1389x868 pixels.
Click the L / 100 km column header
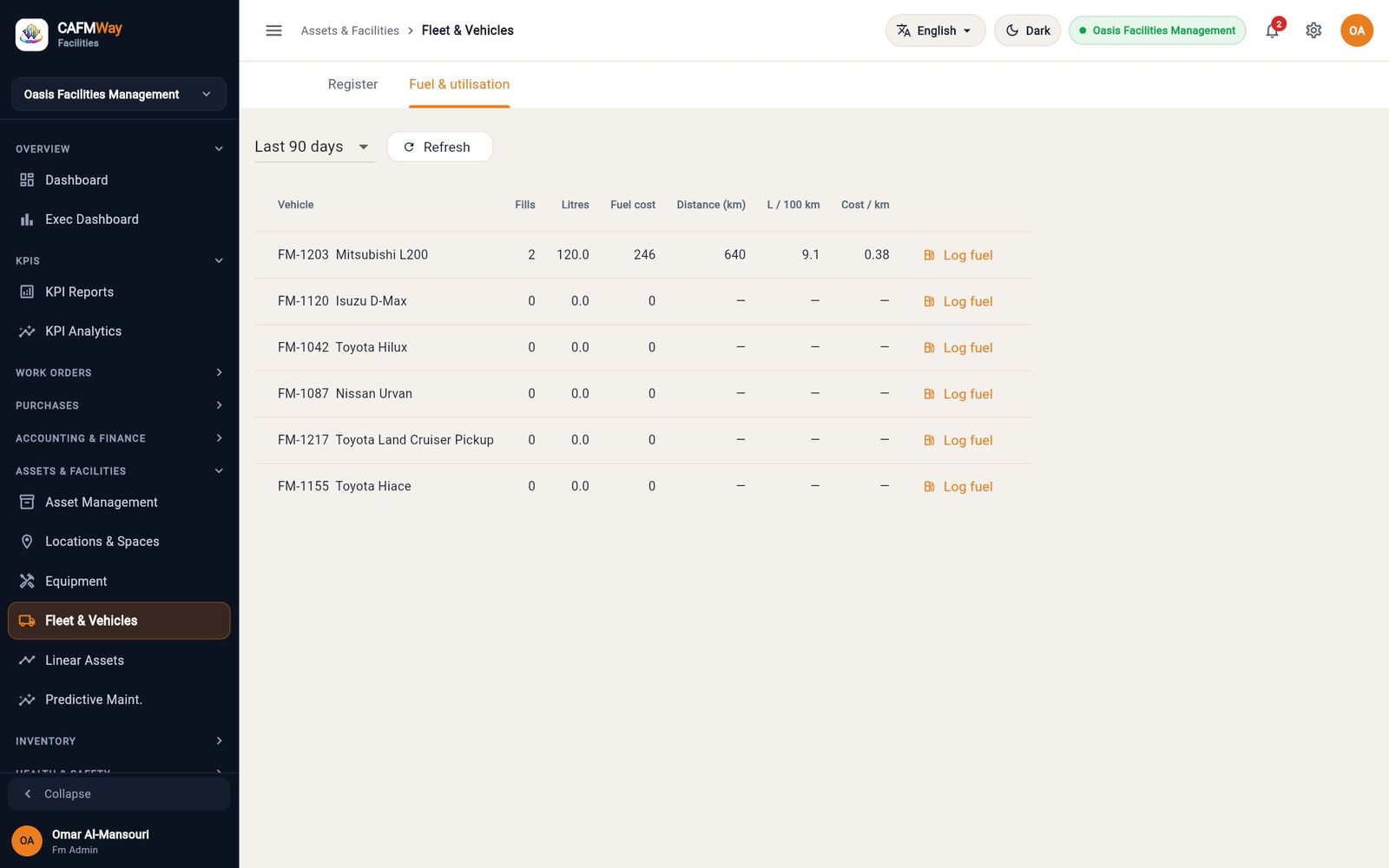click(x=793, y=205)
